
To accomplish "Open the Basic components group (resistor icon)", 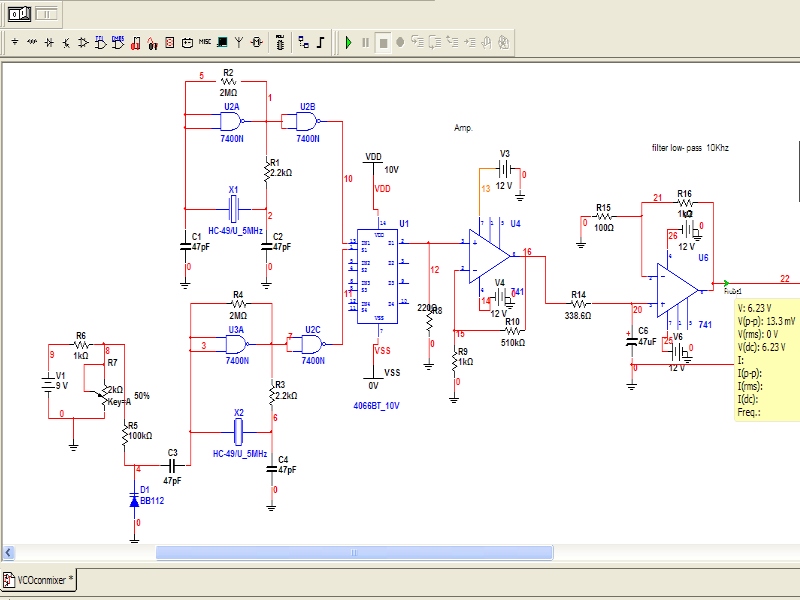I will [32, 43].
